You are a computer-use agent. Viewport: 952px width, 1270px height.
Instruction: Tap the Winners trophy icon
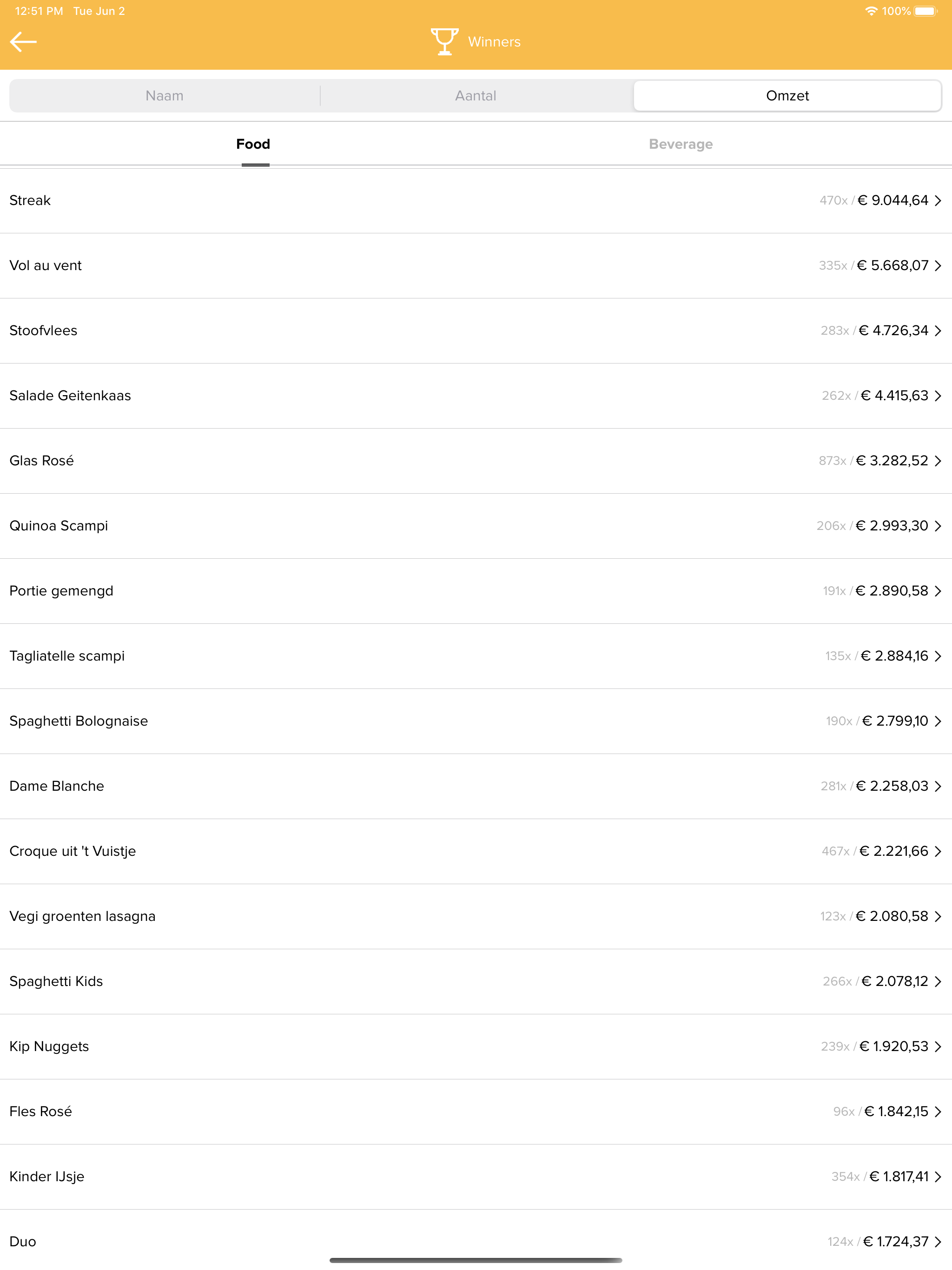click(x=444, y=41)
